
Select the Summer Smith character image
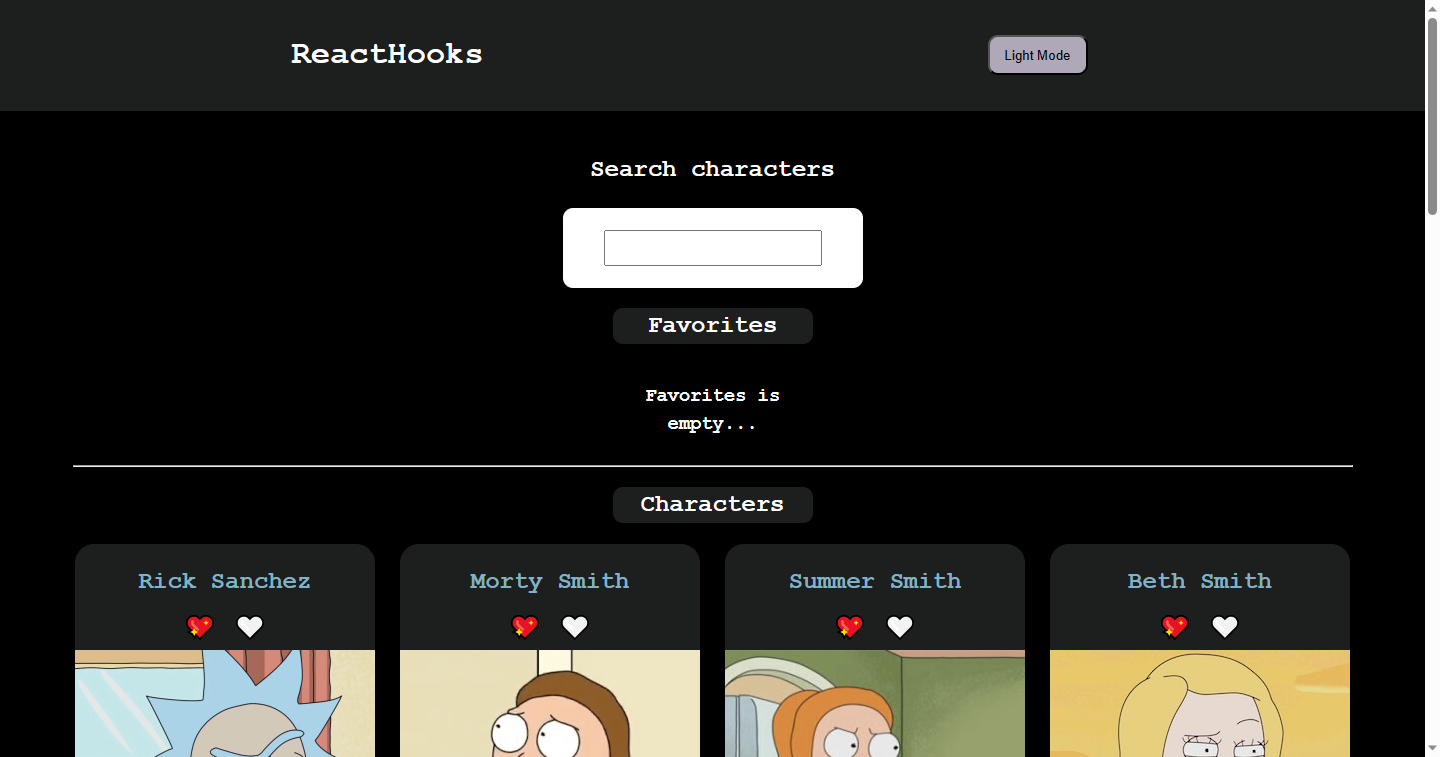[874, 704]
